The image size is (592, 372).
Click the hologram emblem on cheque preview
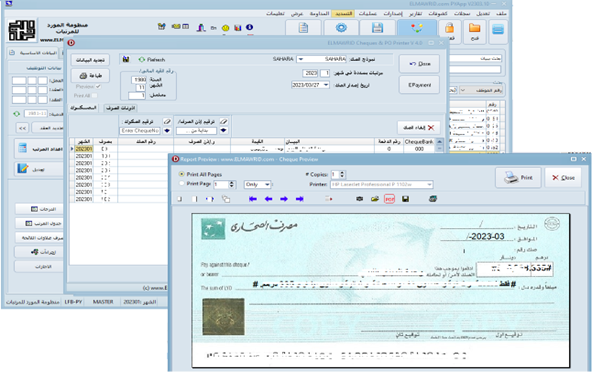coord(224,316)
